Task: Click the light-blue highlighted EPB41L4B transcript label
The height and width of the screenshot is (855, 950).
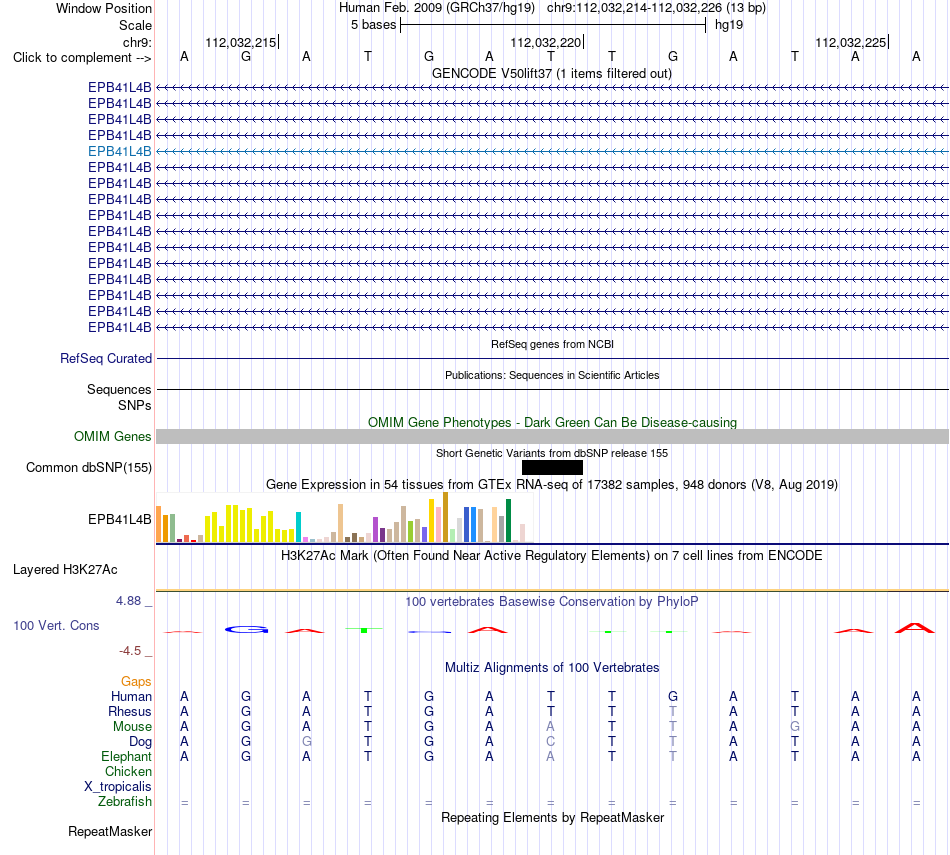Action: 119,151
